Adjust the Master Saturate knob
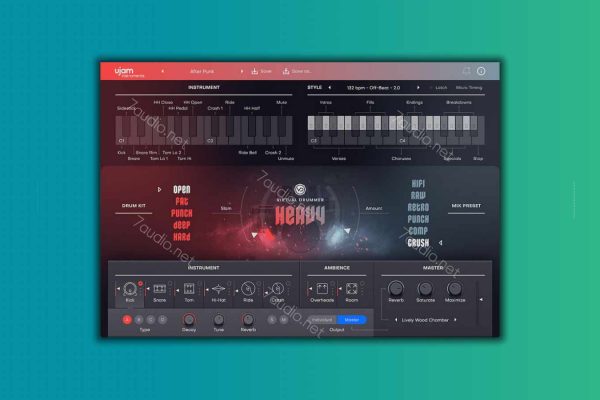Viewport: 600px width, 400px height. [425, 288]
